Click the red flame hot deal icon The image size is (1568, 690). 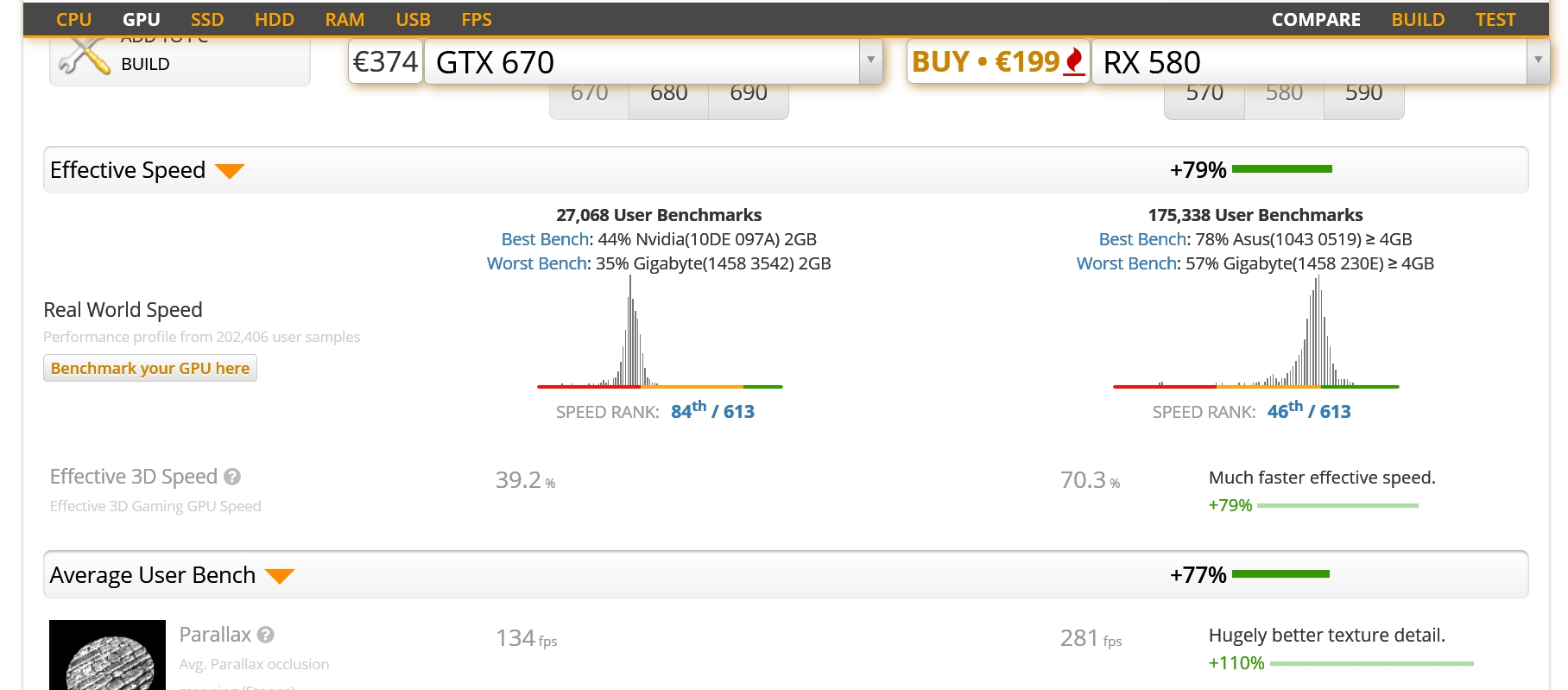1074,61
